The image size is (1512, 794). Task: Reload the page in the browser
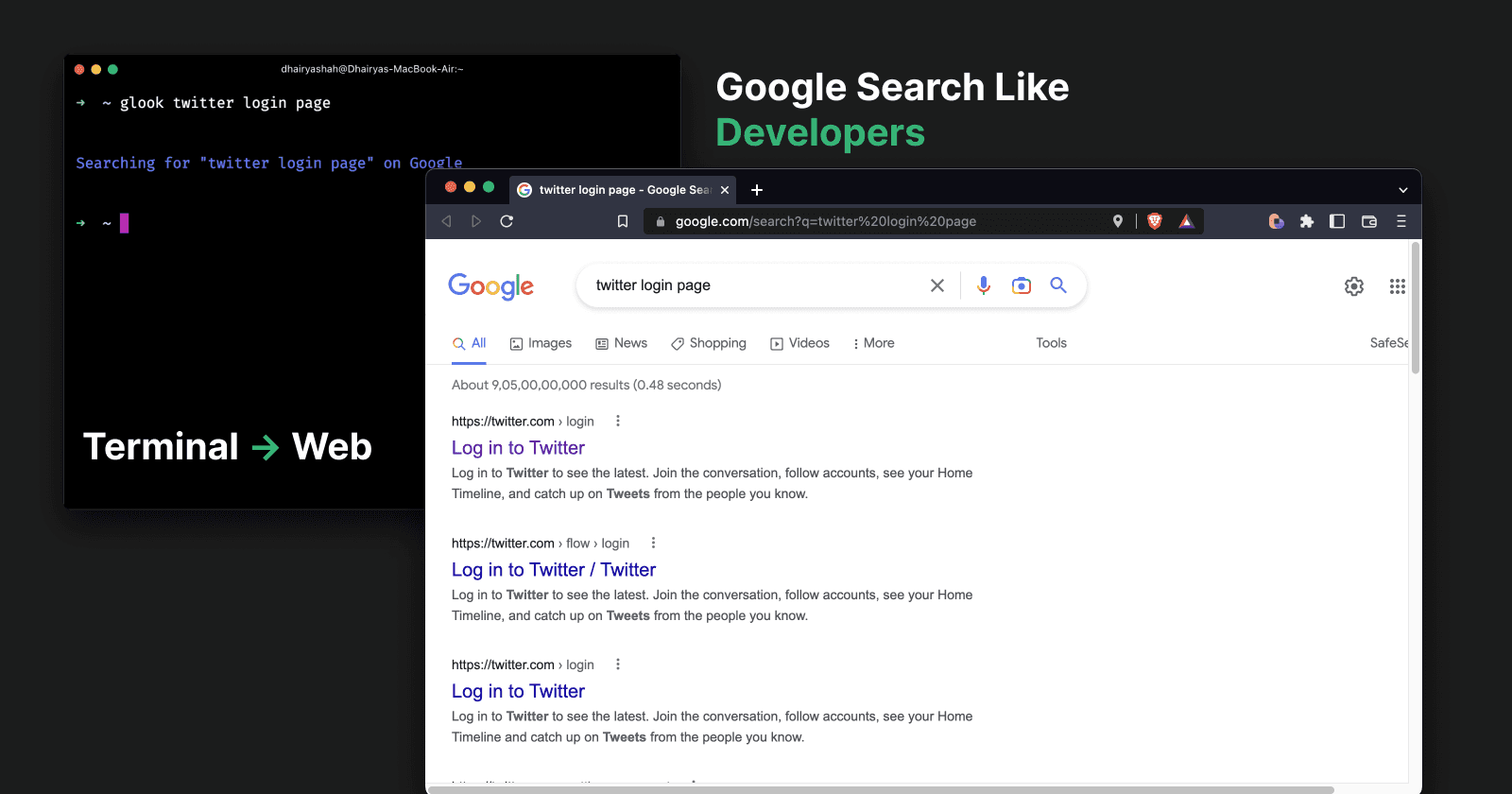(507, 221)
